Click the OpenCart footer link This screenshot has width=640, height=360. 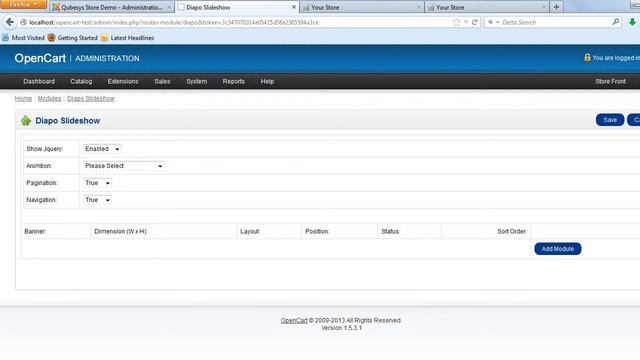(x=294, y=320)
